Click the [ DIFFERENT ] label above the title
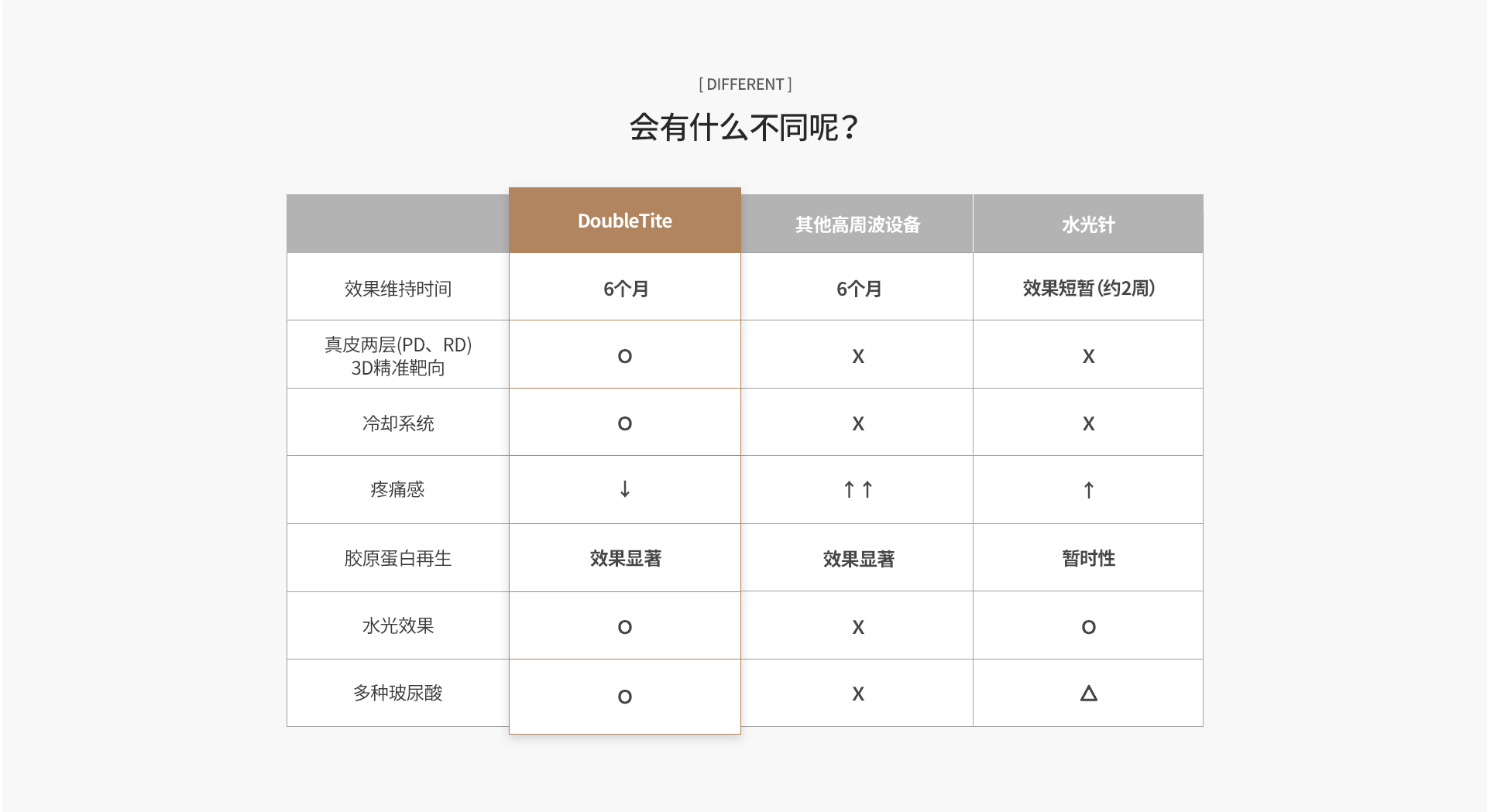This screenshot has width=1487, height=812. point(745,84)
